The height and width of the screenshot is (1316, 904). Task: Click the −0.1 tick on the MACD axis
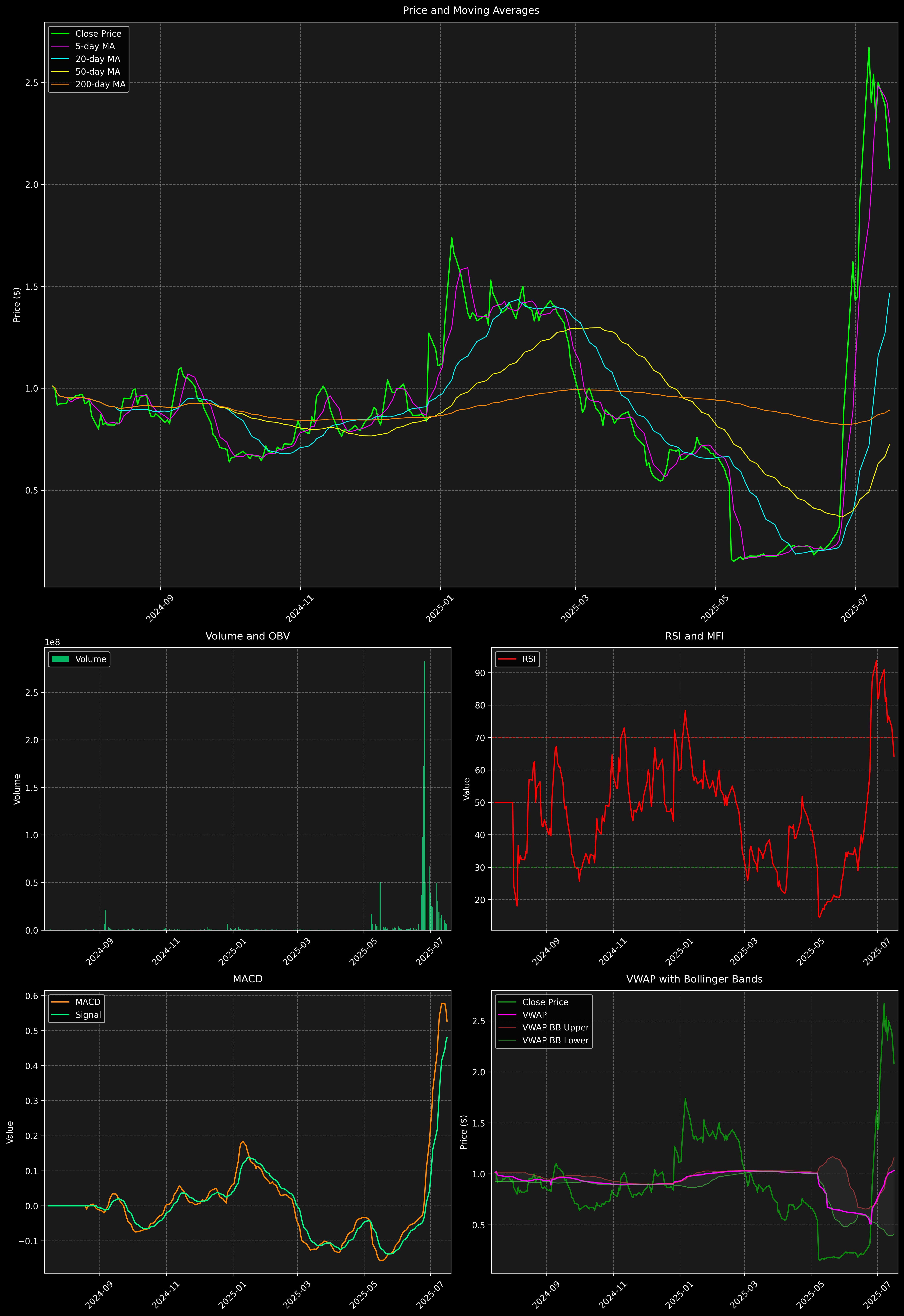pyautogui.click(x=28, y=1241)
